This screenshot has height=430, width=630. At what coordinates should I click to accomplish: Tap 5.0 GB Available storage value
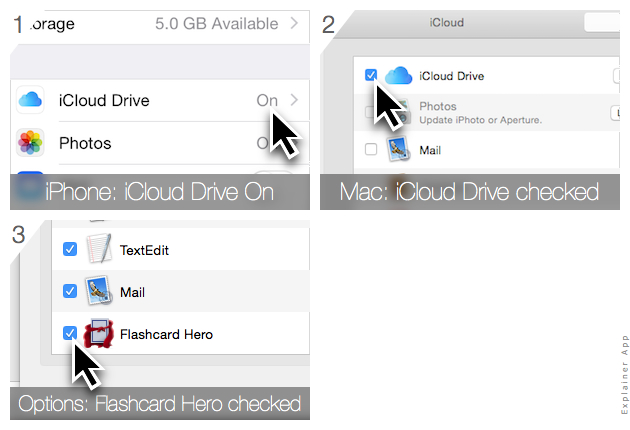coord(217,24)
